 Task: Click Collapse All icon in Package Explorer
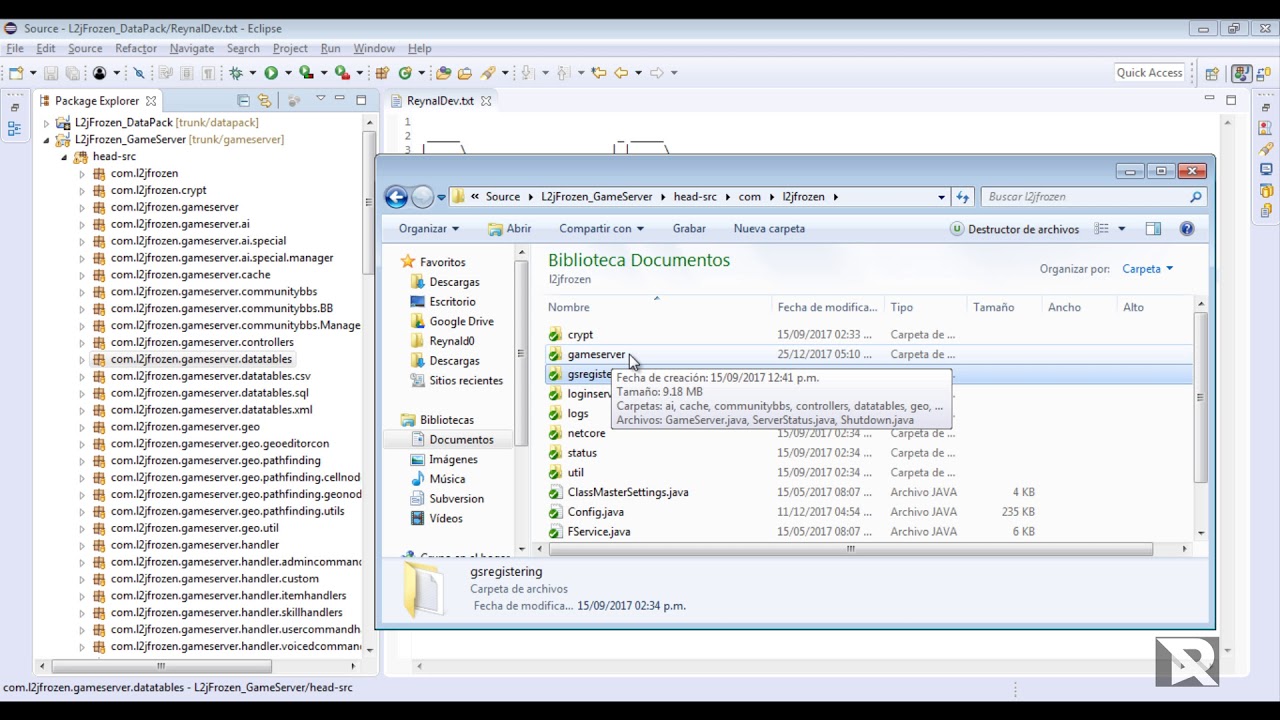click(x=243, y=100)
